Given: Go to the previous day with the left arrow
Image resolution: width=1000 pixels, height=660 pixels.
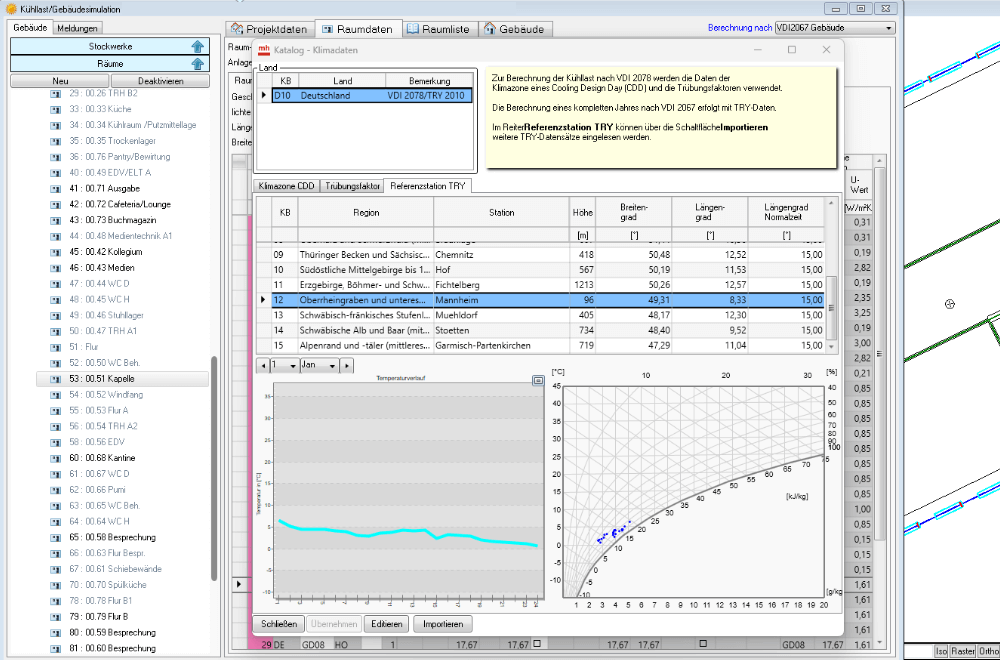Looking at the screenshot, I should 262,366.
